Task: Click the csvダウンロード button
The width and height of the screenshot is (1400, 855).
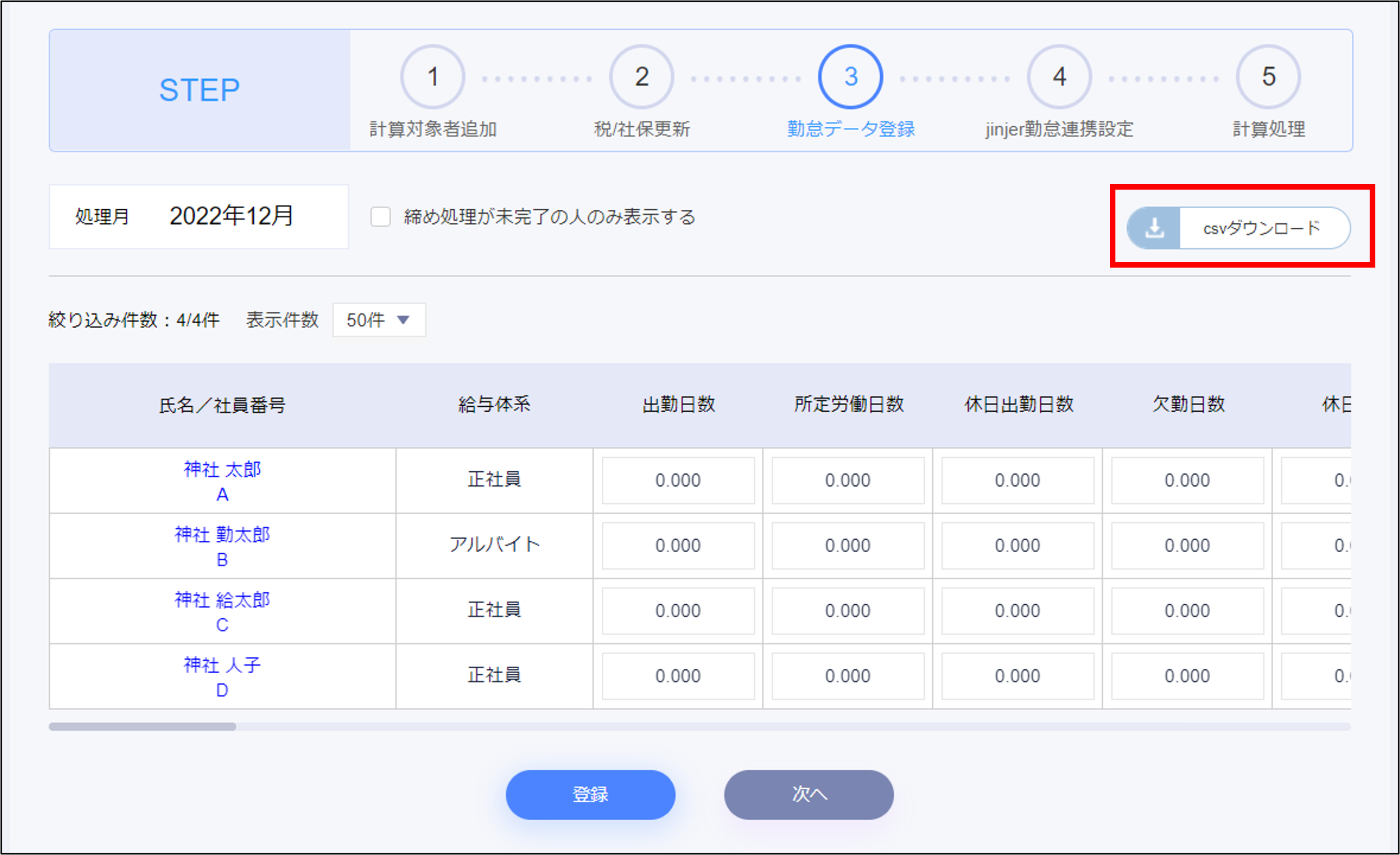Action: [1261, 228]
